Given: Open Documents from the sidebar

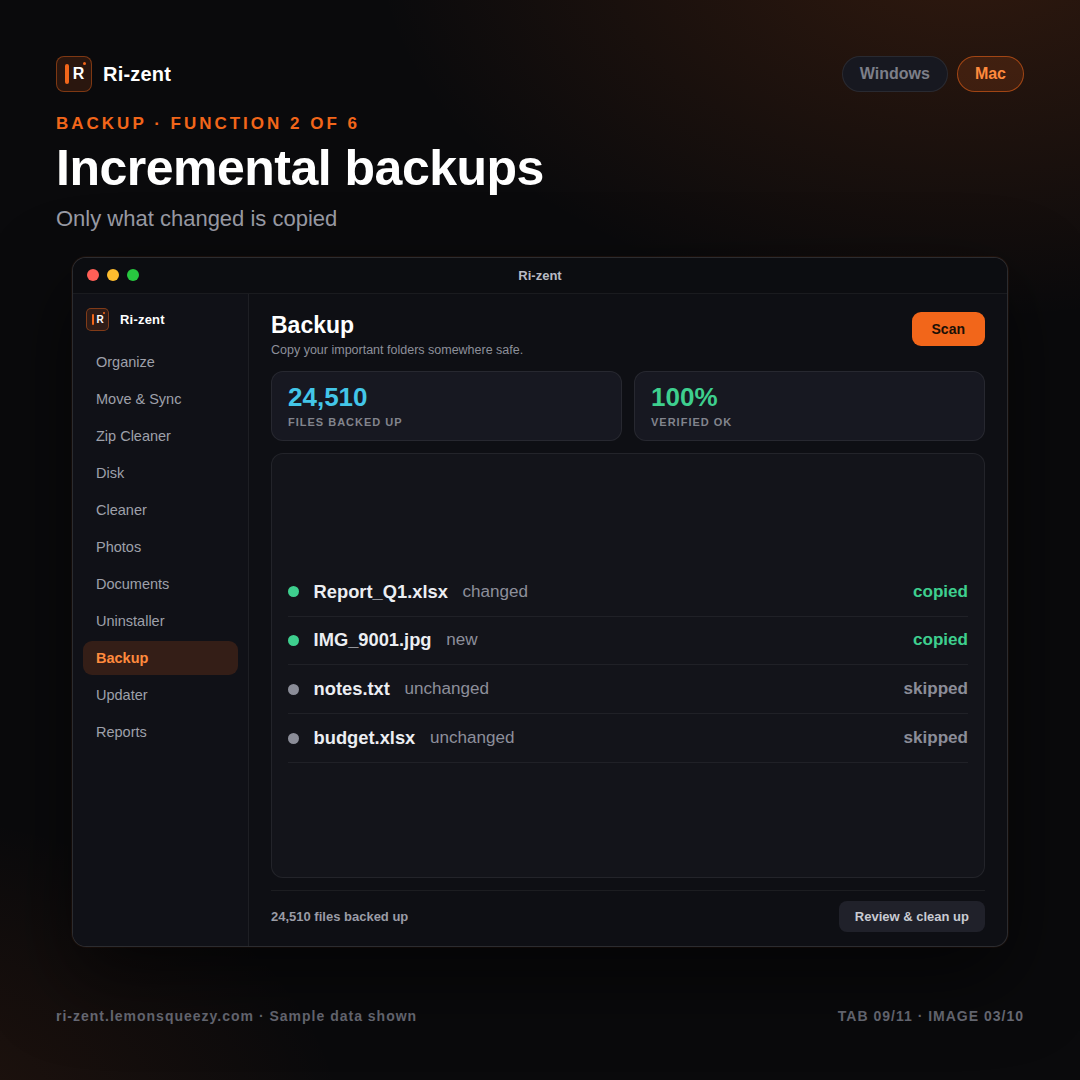Looking at the screenshot, I should pyautogui.click(x=160, y=584).
